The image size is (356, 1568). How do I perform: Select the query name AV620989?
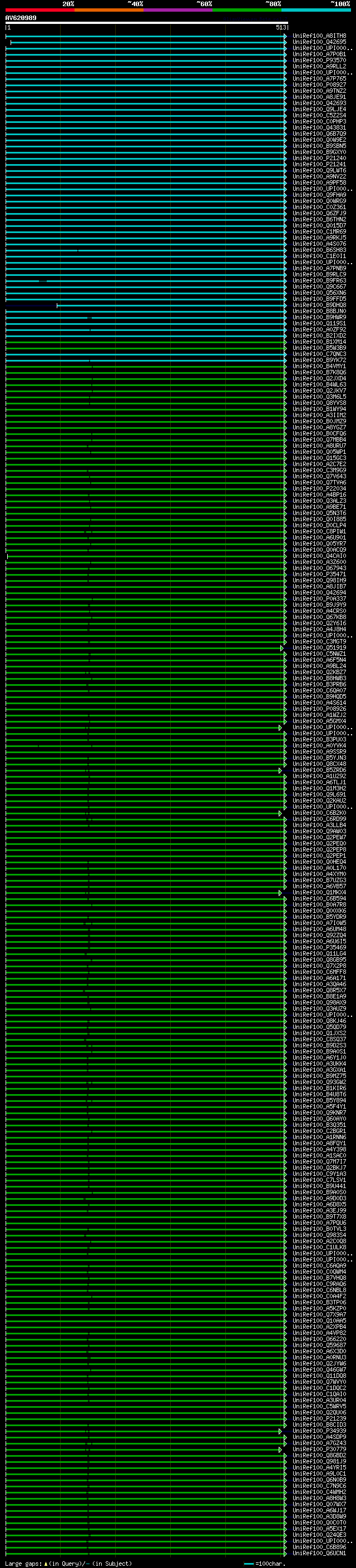point(21,18)
